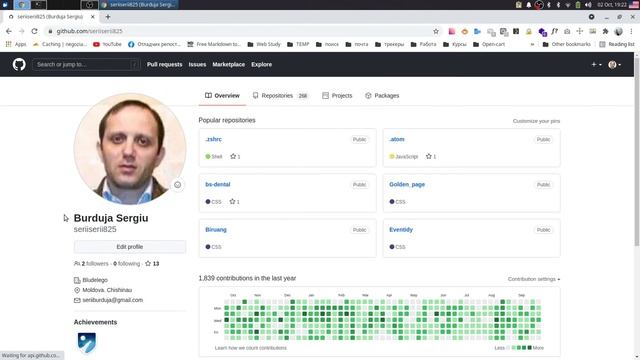Open the GitHub home logo
The image size is (640, 360).
tap(19, 64)
